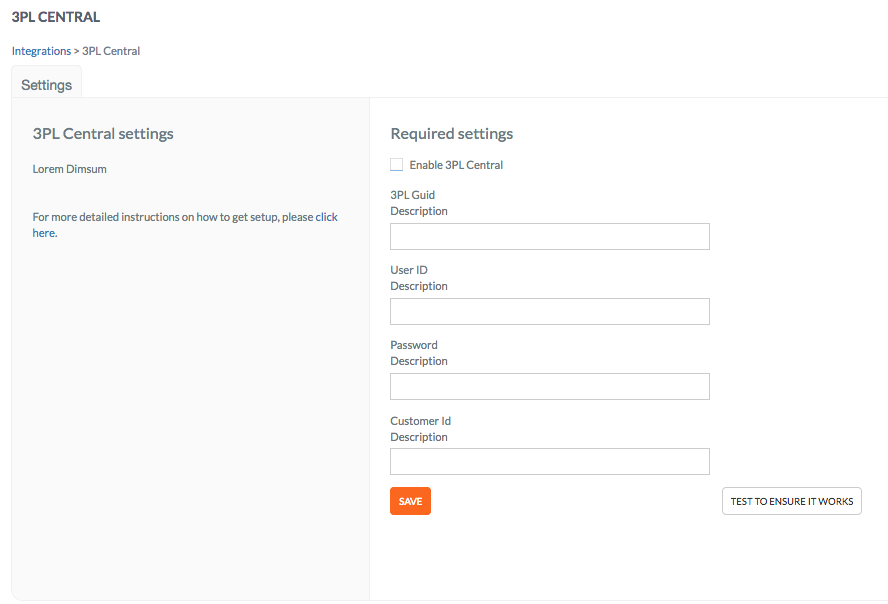Click the 'Enable 3PL Central' label text

(456, 165)
